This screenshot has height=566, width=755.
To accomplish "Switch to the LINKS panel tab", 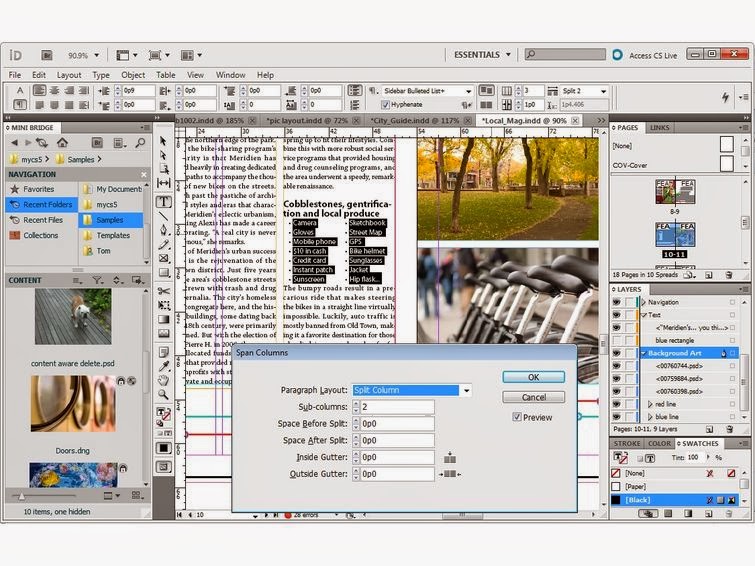I will [659, 128].
